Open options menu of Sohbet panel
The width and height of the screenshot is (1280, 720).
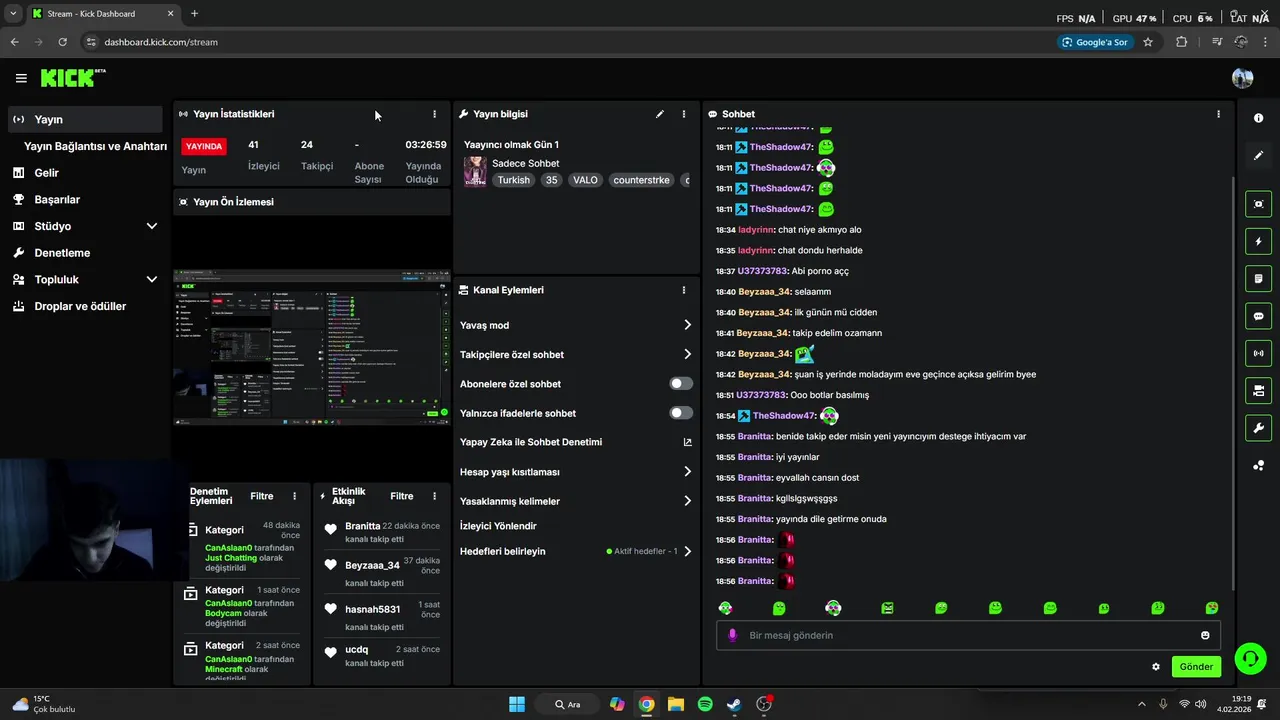coord(1218,114)
